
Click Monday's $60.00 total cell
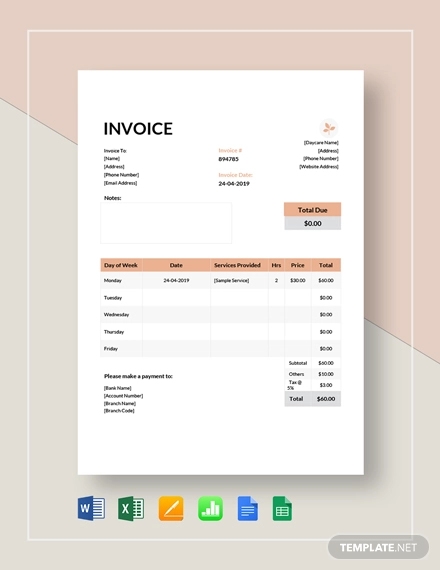326,281
